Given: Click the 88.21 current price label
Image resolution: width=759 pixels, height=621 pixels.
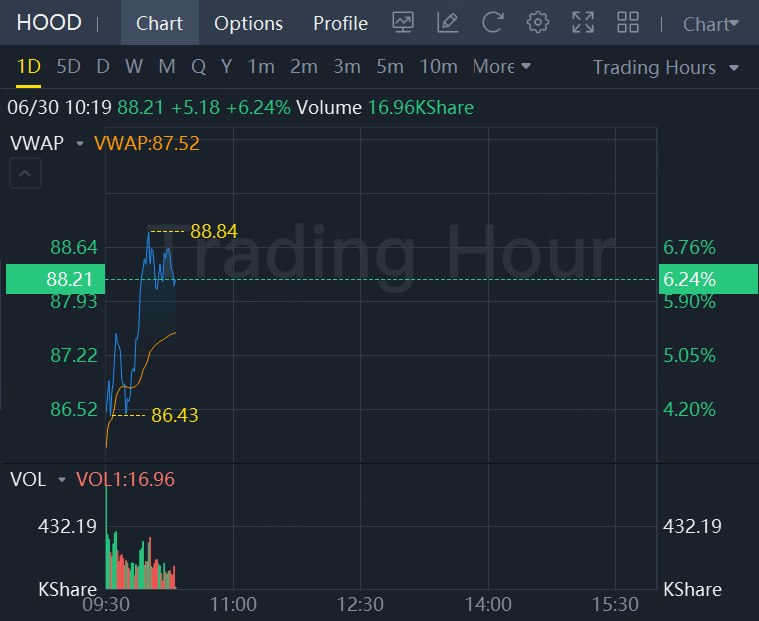Looking at the screenshot, I should pos(55,279).
